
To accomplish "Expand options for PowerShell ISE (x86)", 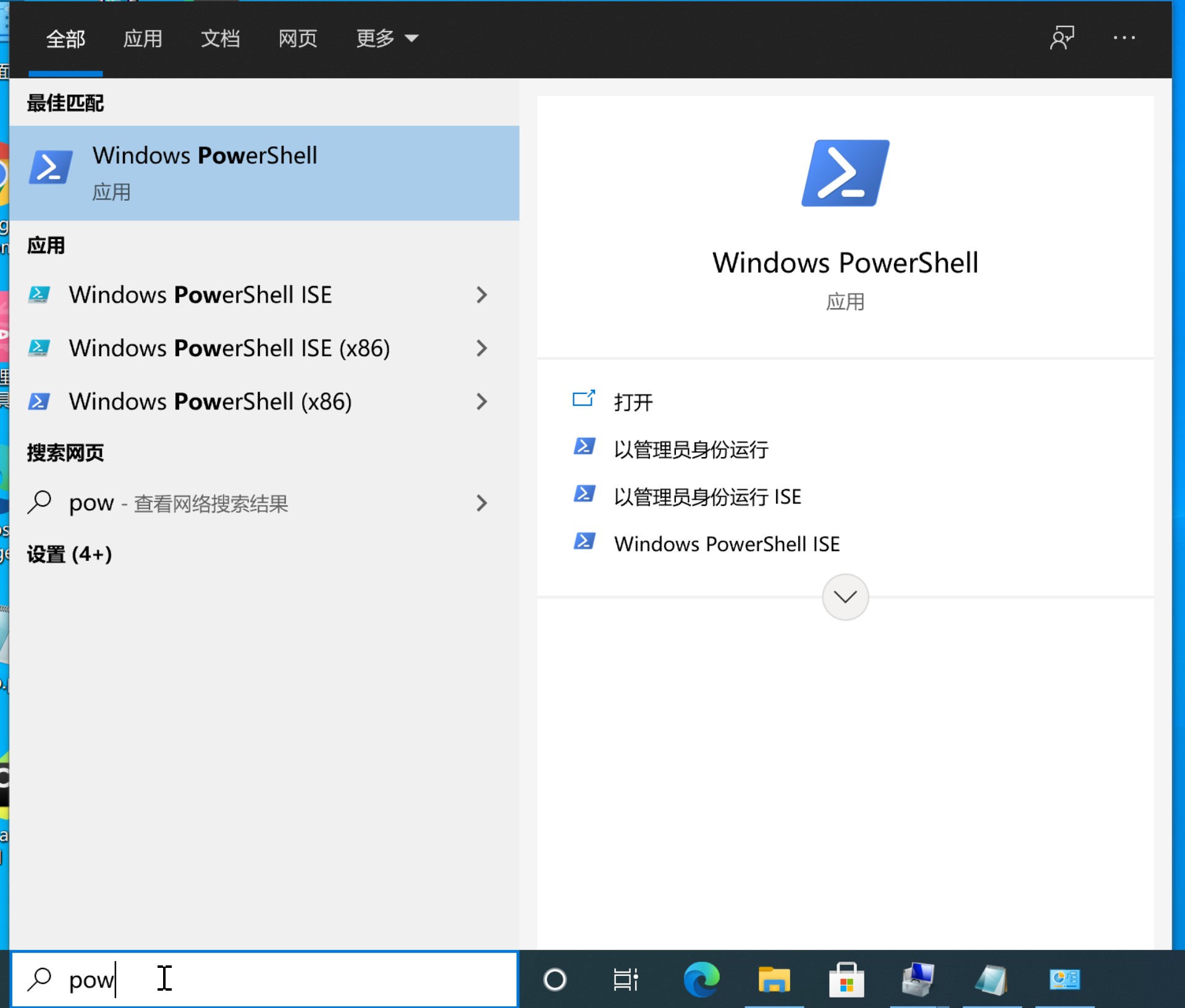I will [x=482, y=348].
